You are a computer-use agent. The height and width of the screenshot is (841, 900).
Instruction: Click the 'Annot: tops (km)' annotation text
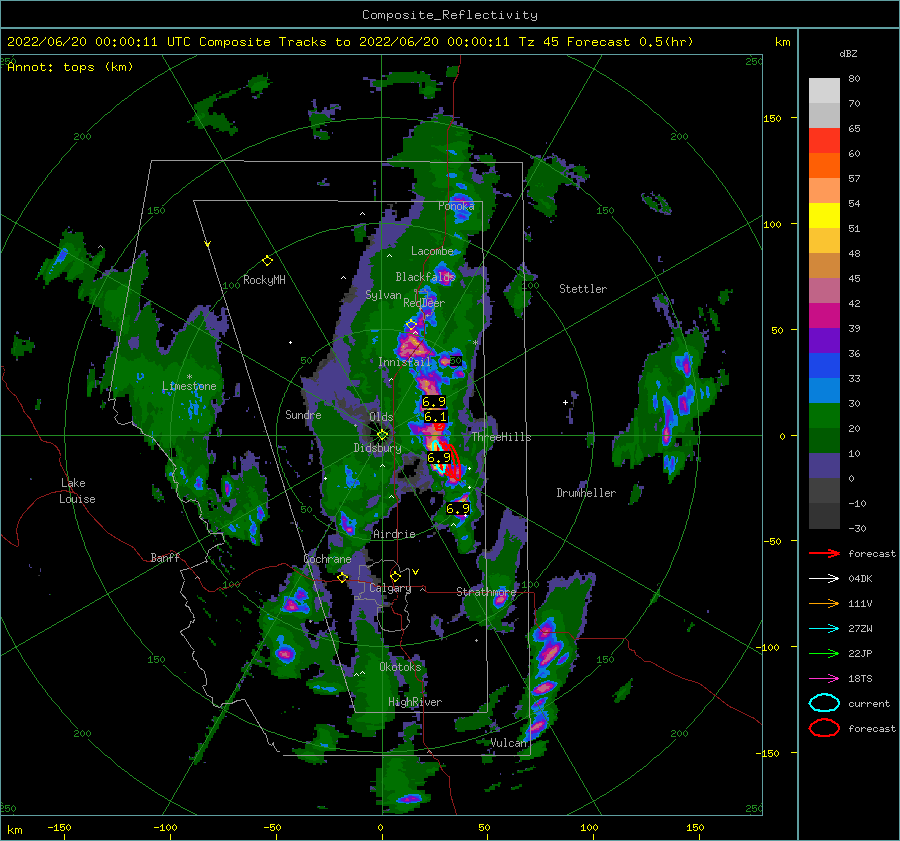pyautogui.click(x=70, y=67)
